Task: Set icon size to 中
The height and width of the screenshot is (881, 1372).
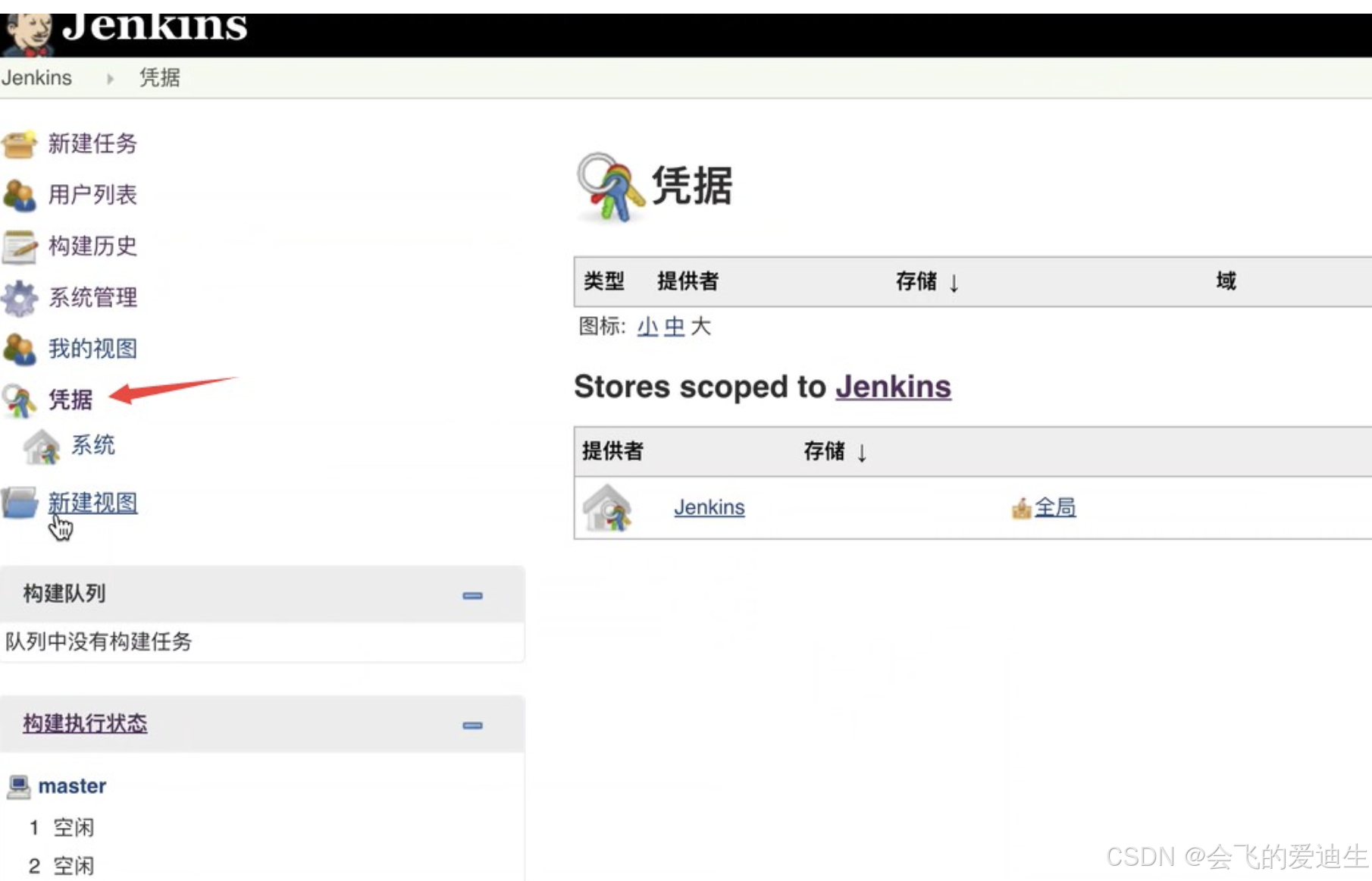Action: (674, 327)
